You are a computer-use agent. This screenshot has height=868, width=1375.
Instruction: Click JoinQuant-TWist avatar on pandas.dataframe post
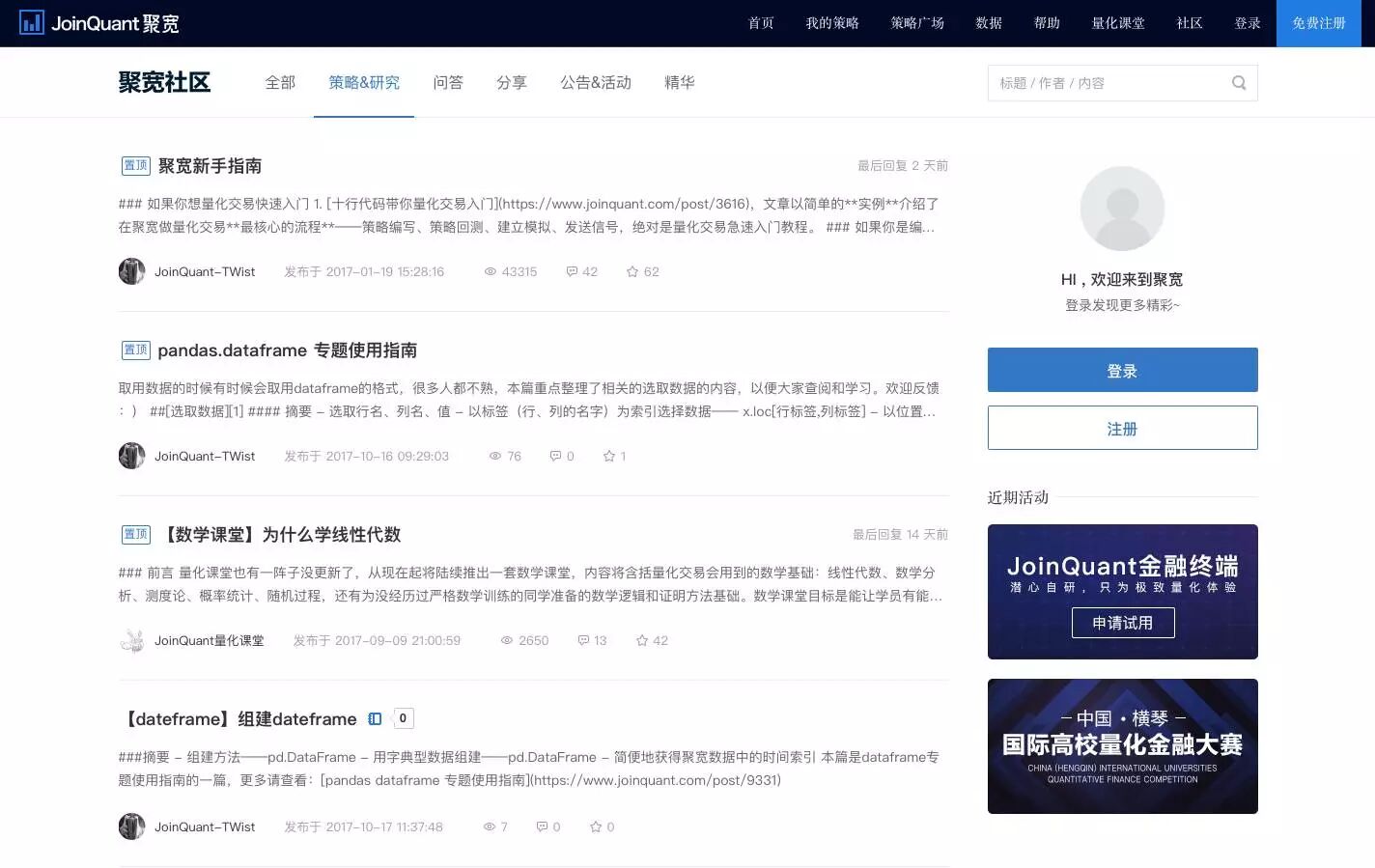pyautogui.click(x=131, y=456)
